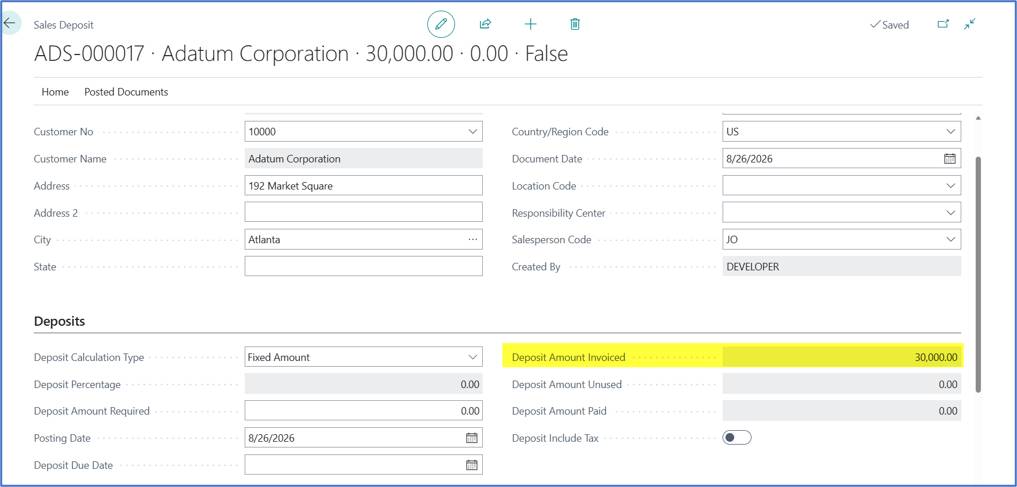This screenshot has height=487, width=1017.
Task: Delete record using trash icon
Action: pyautogui.click(x=575, y=25)
